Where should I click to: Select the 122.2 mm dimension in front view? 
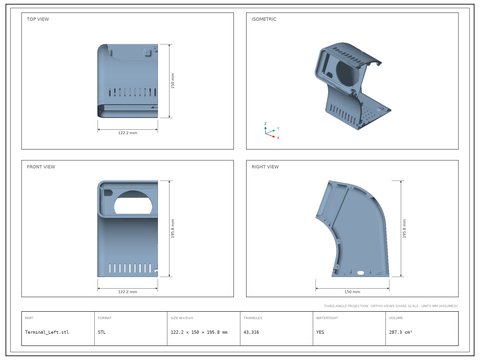click(128, 292)
